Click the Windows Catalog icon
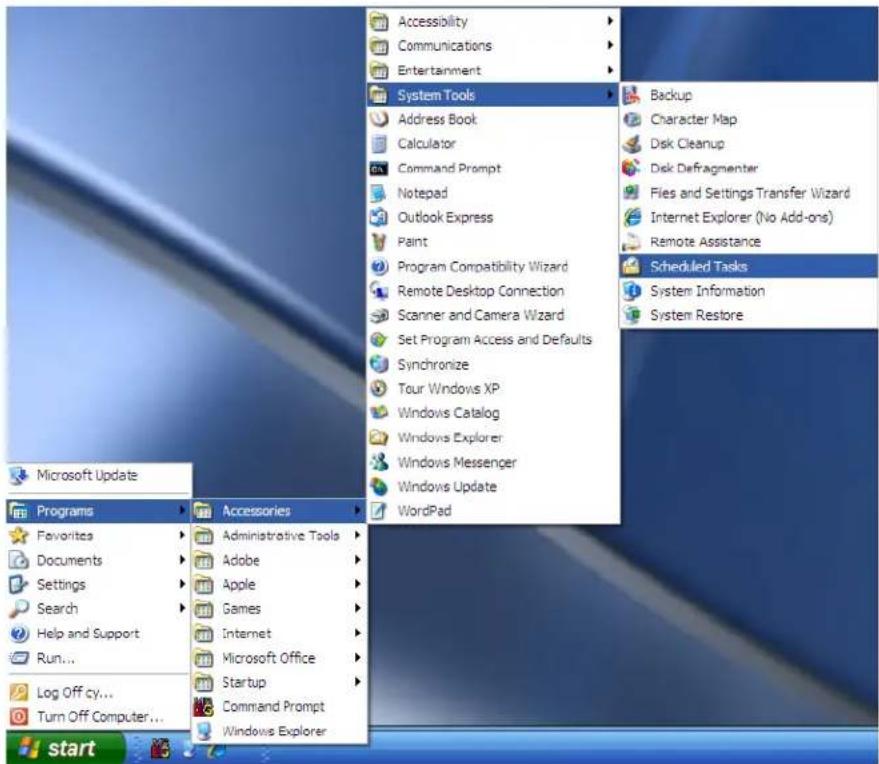The height and width of the screenshot is (764, 879). [380, 413]
